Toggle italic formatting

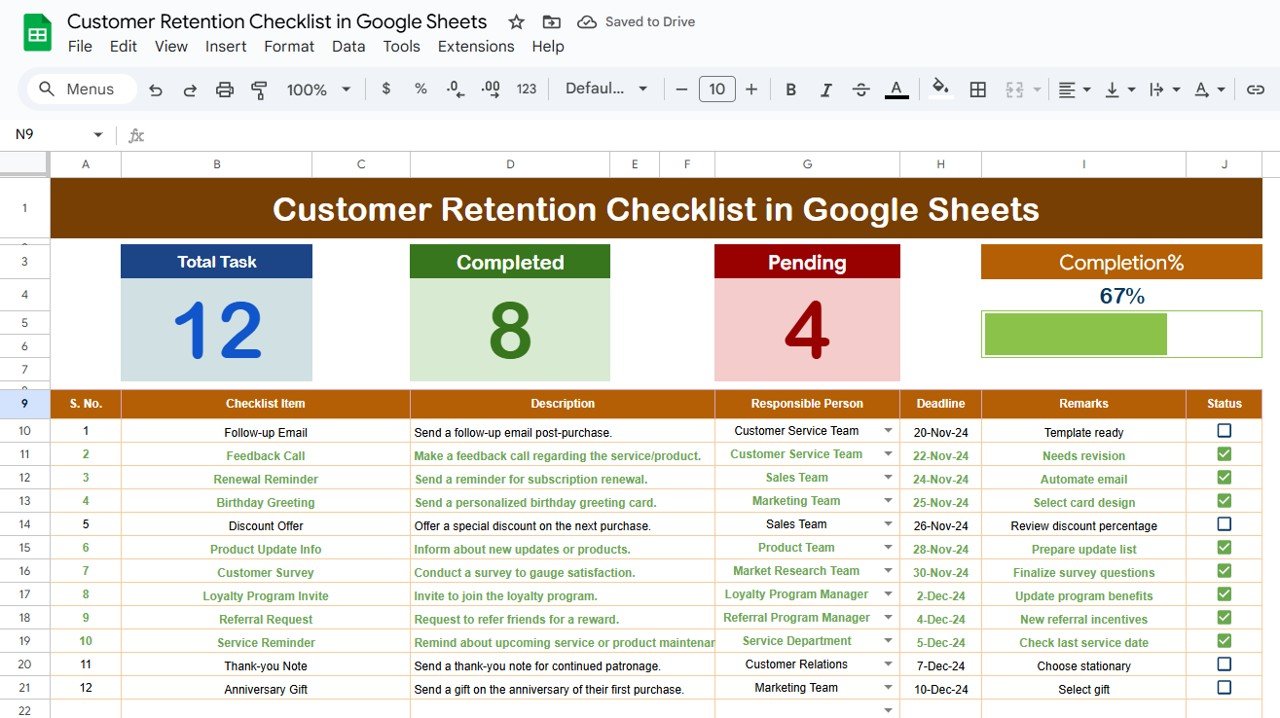(x=826, y=89)
